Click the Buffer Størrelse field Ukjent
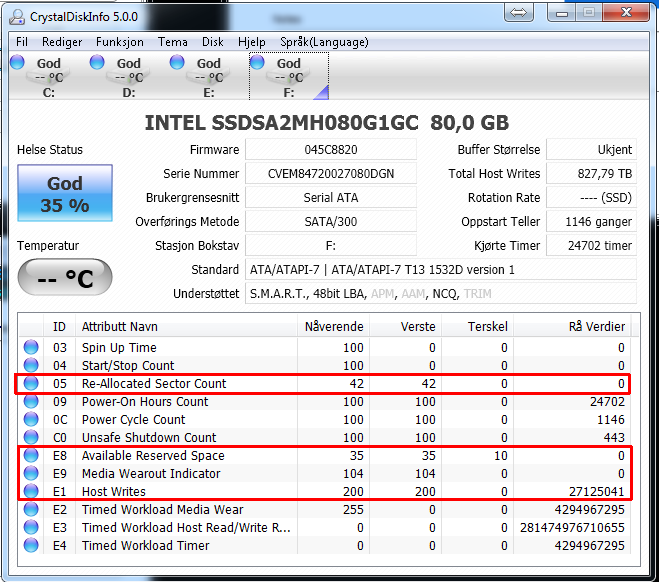This screenshot has height=582, width=659. coord(591,150)
